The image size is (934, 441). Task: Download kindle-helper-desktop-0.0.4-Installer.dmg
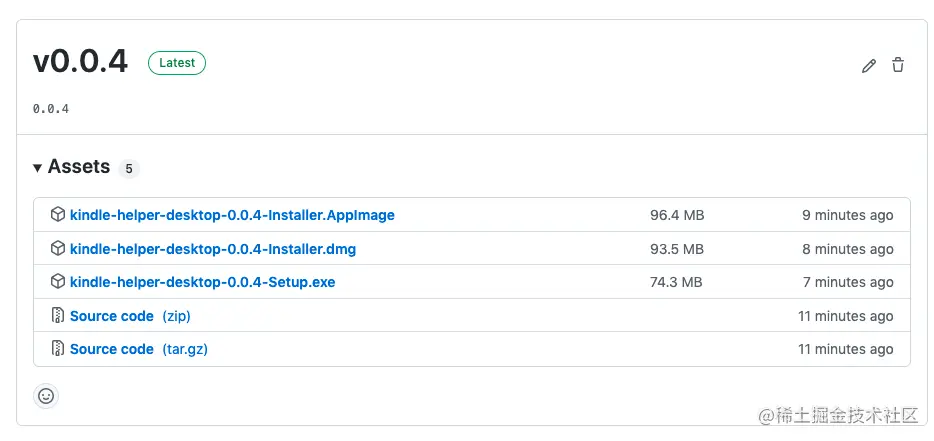(x=213, y=249)
